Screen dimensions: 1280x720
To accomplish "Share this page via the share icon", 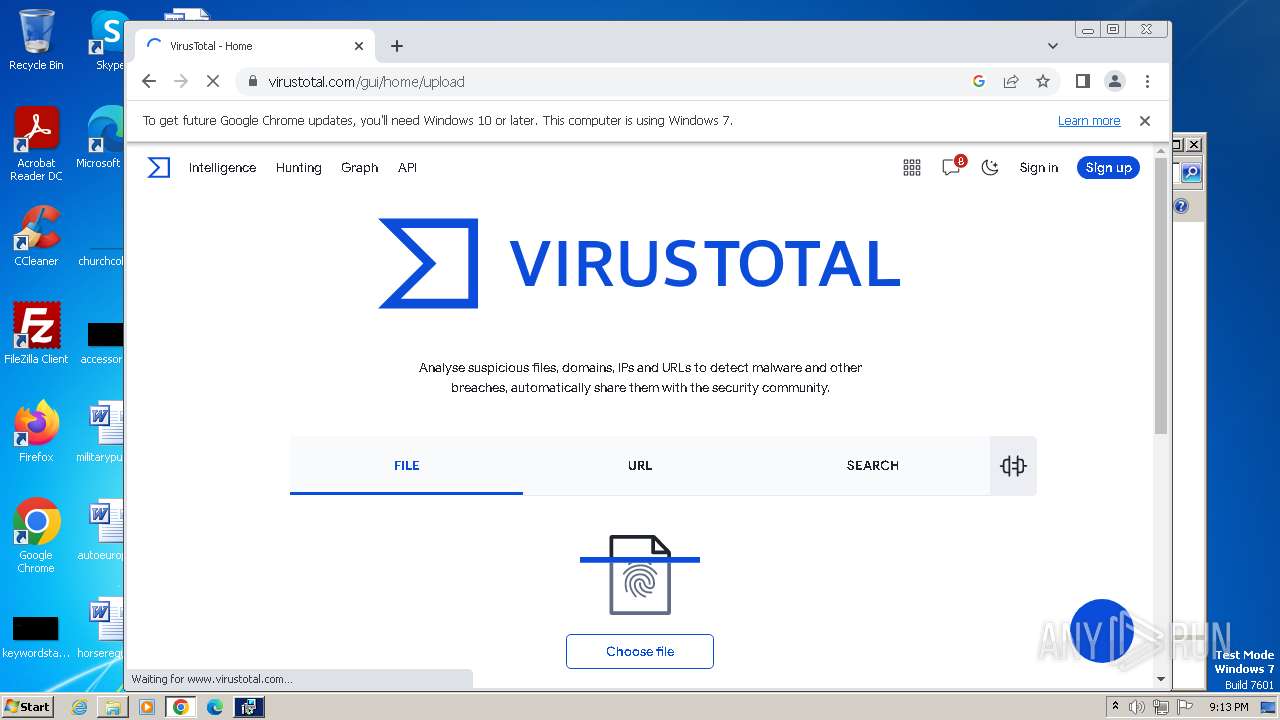I will [x=1011, y=82].
